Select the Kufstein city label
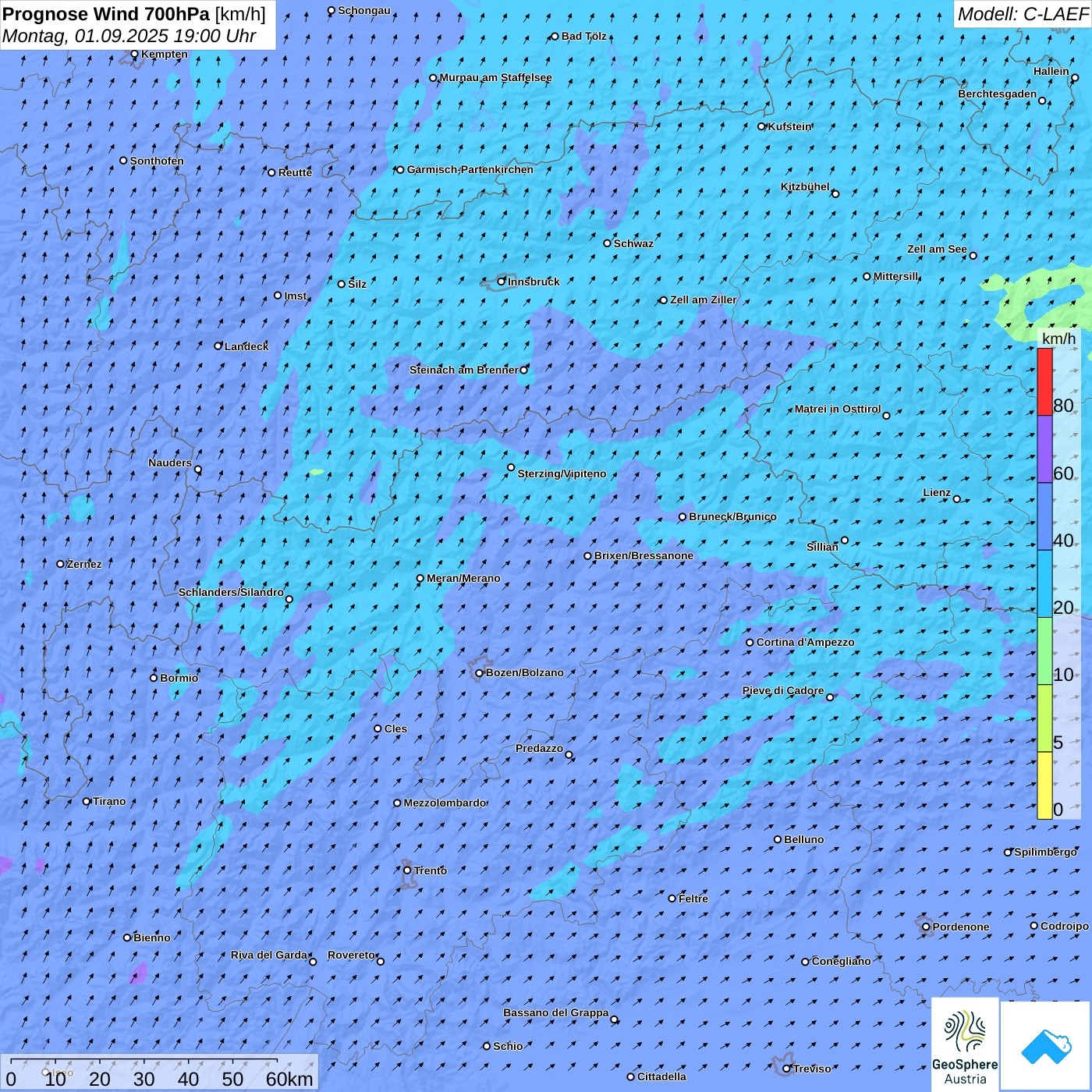1092x1092 pixels. click(x=789, y=126)
